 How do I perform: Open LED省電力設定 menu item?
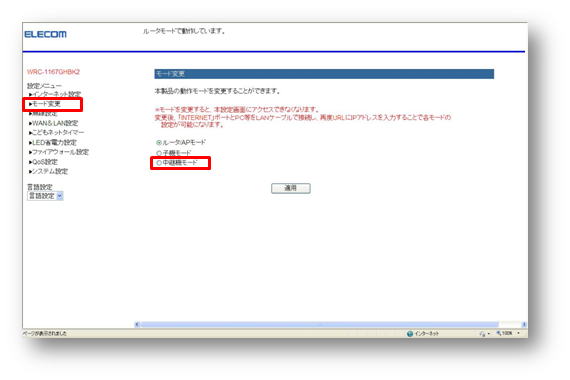[53, 143]
